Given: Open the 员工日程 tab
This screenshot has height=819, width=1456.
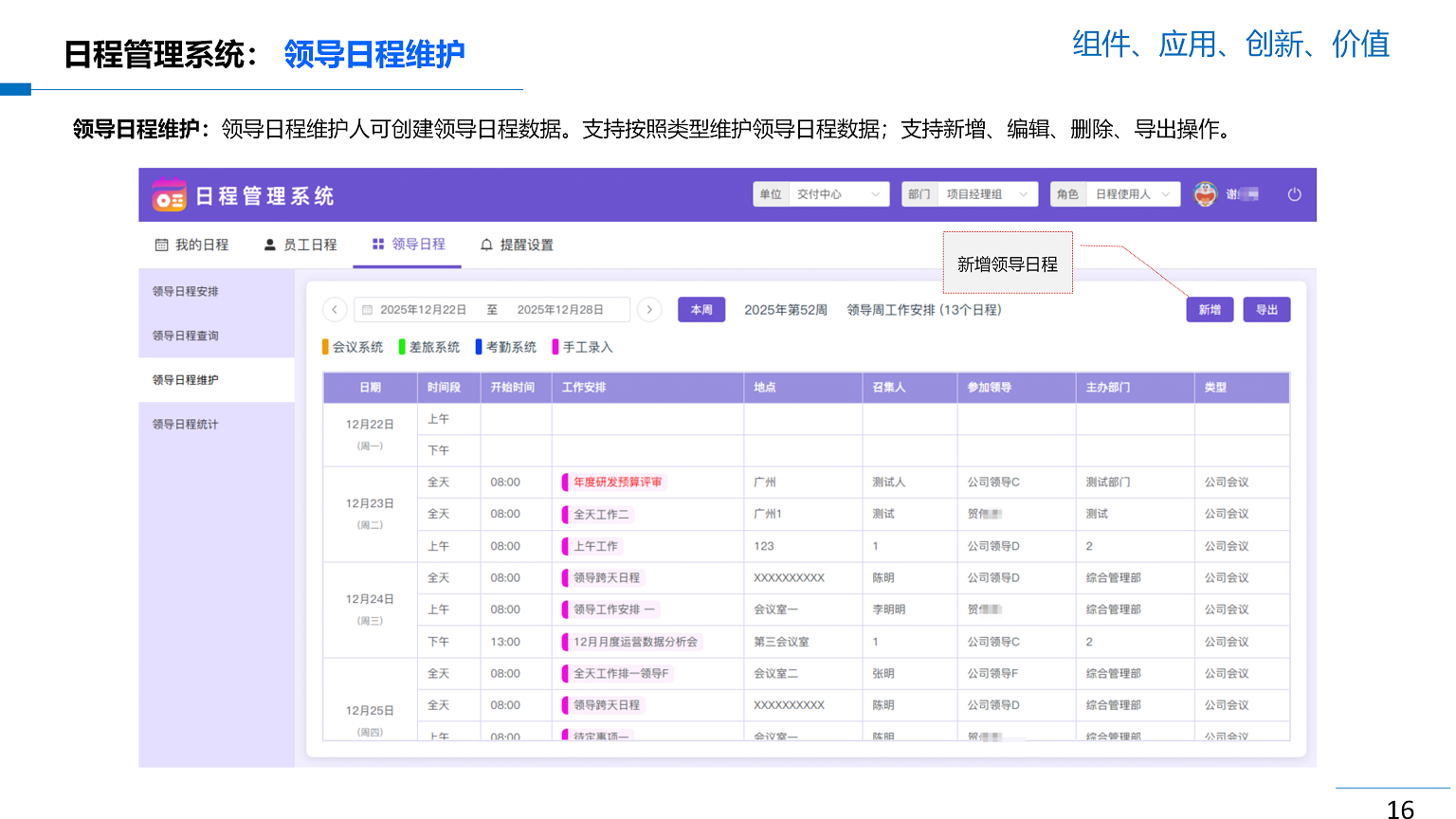Looking at the screenshot, I should 300,245.
